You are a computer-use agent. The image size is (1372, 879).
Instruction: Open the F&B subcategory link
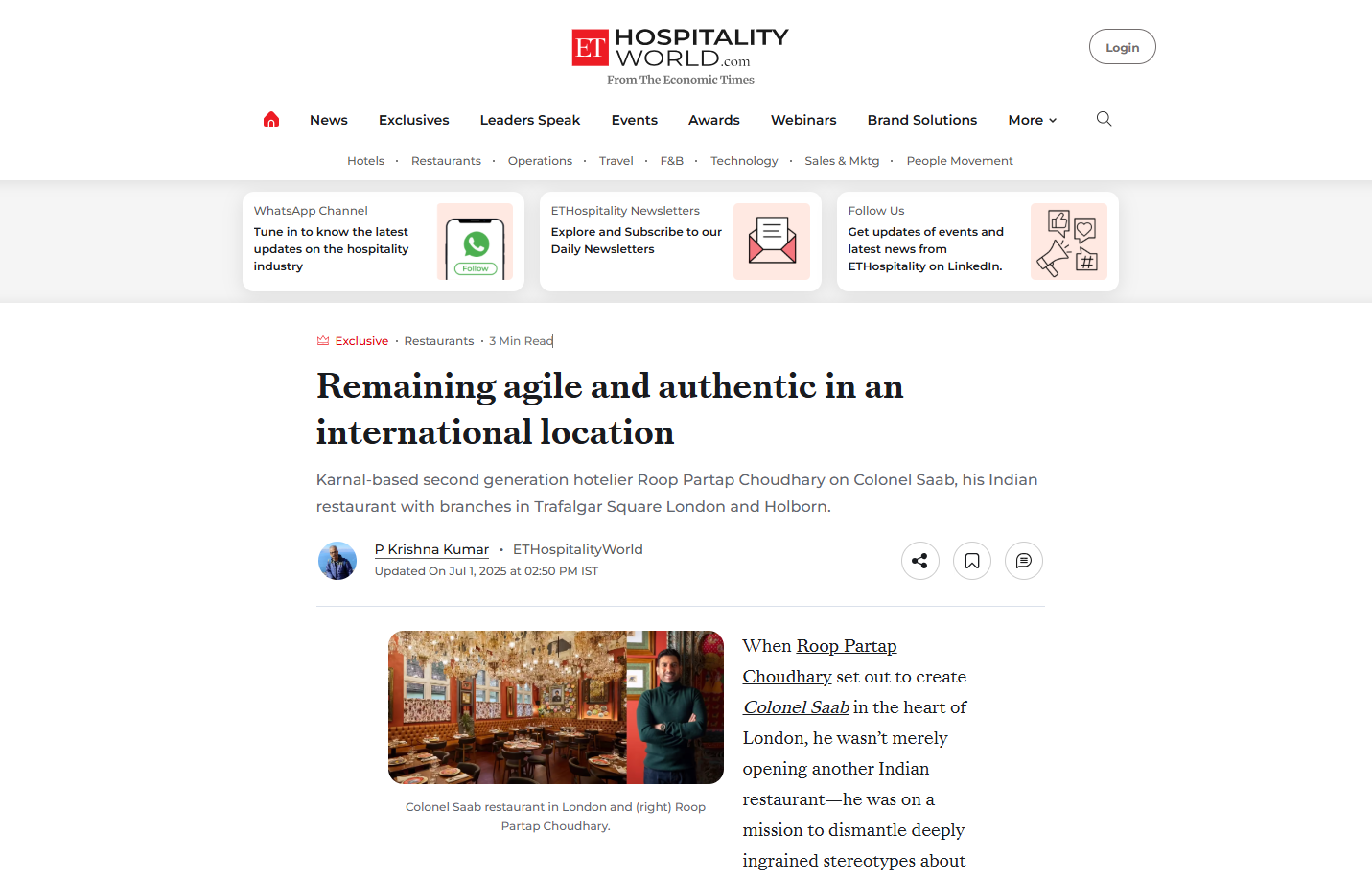672,161
